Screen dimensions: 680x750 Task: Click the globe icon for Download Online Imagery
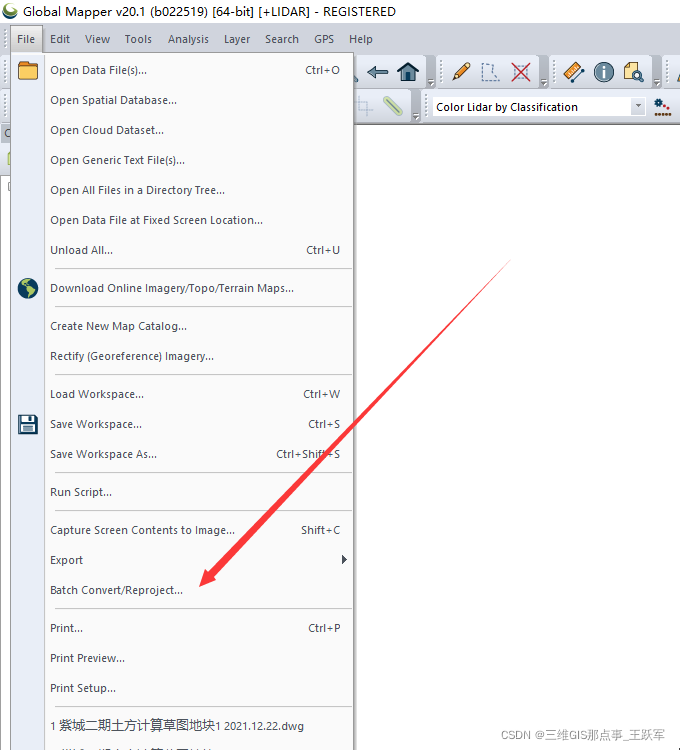(x=28, y=288)
